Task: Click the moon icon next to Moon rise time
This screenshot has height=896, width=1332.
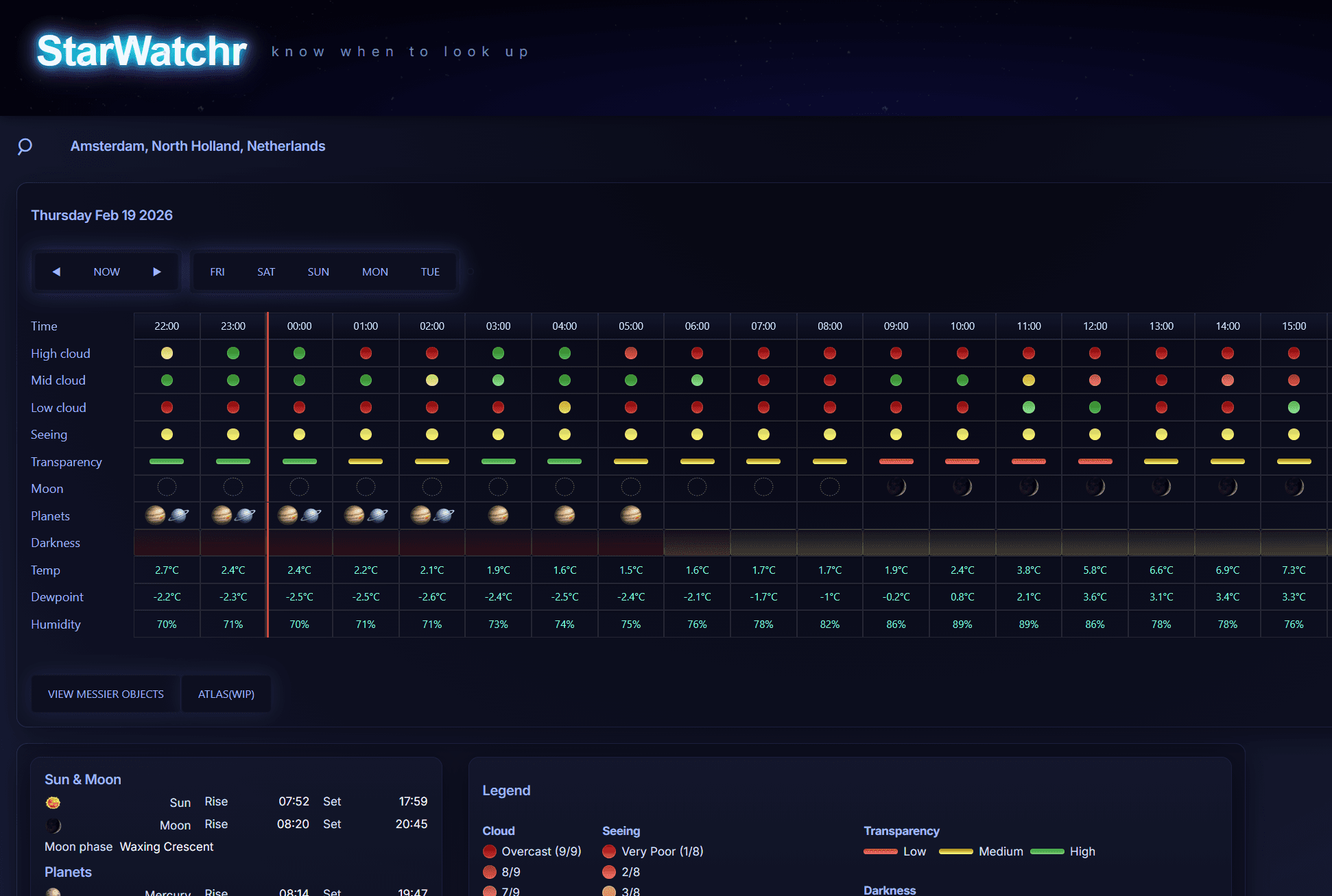Action: [x=53, y=825]
